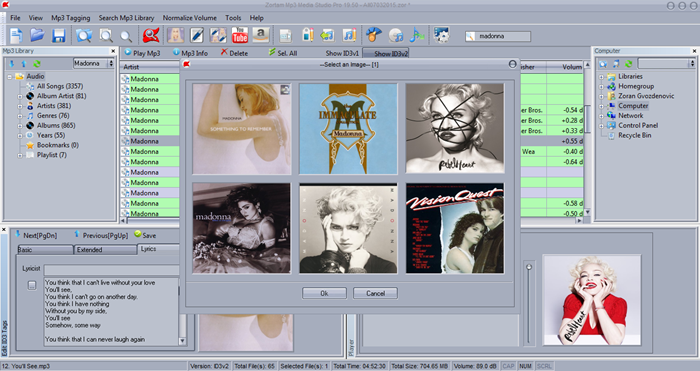This screenshot has width=700, height=371.
Task: Select the Vision Quest album cover
Action: point(455,228)
